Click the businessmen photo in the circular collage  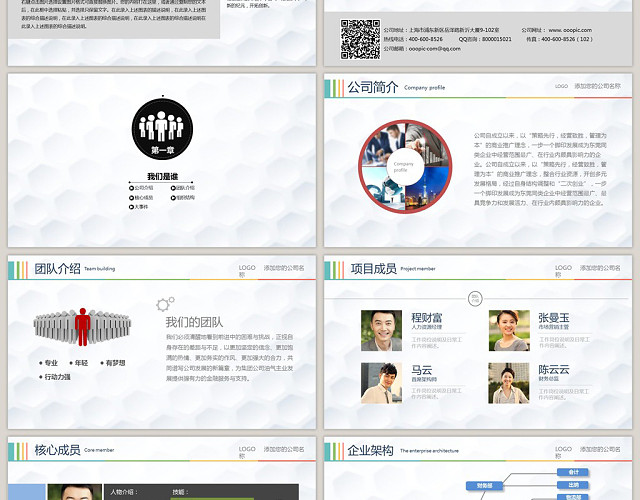tap(384, 144)
